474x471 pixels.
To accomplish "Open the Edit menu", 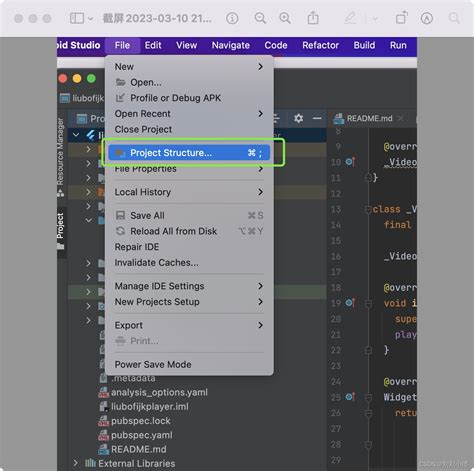I will 153,45.
